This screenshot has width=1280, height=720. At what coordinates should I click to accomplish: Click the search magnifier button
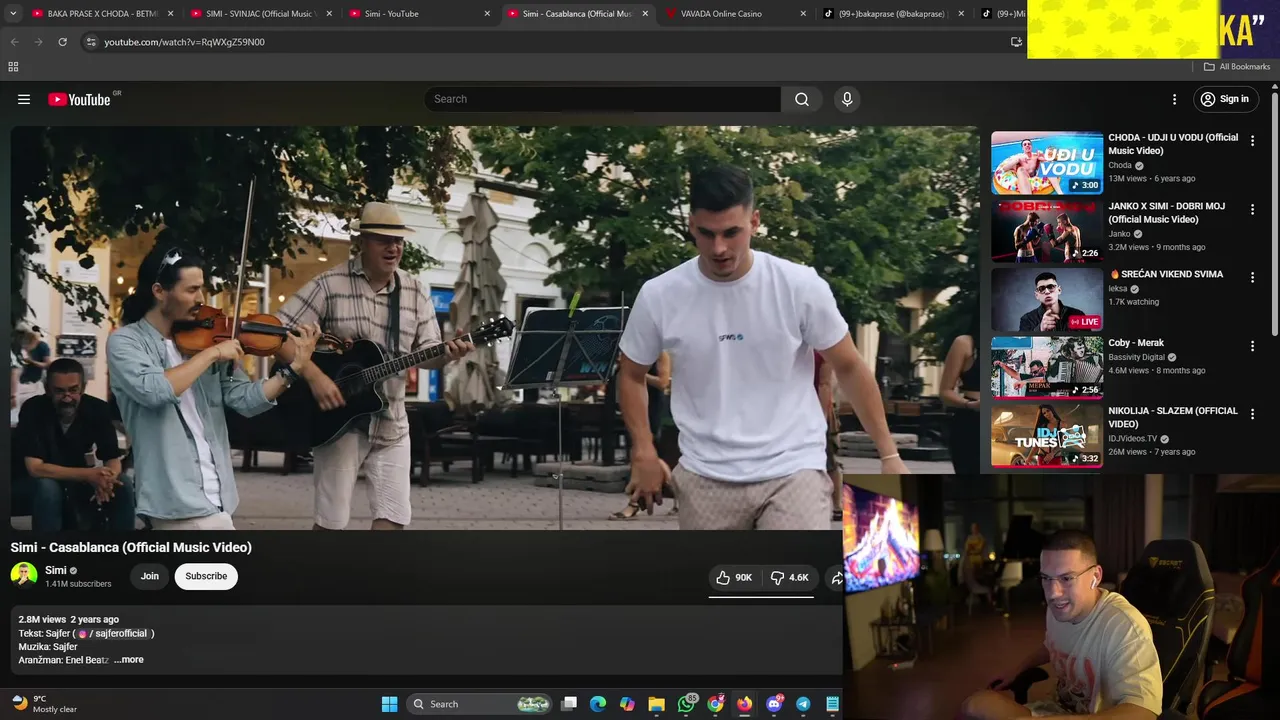802,99
